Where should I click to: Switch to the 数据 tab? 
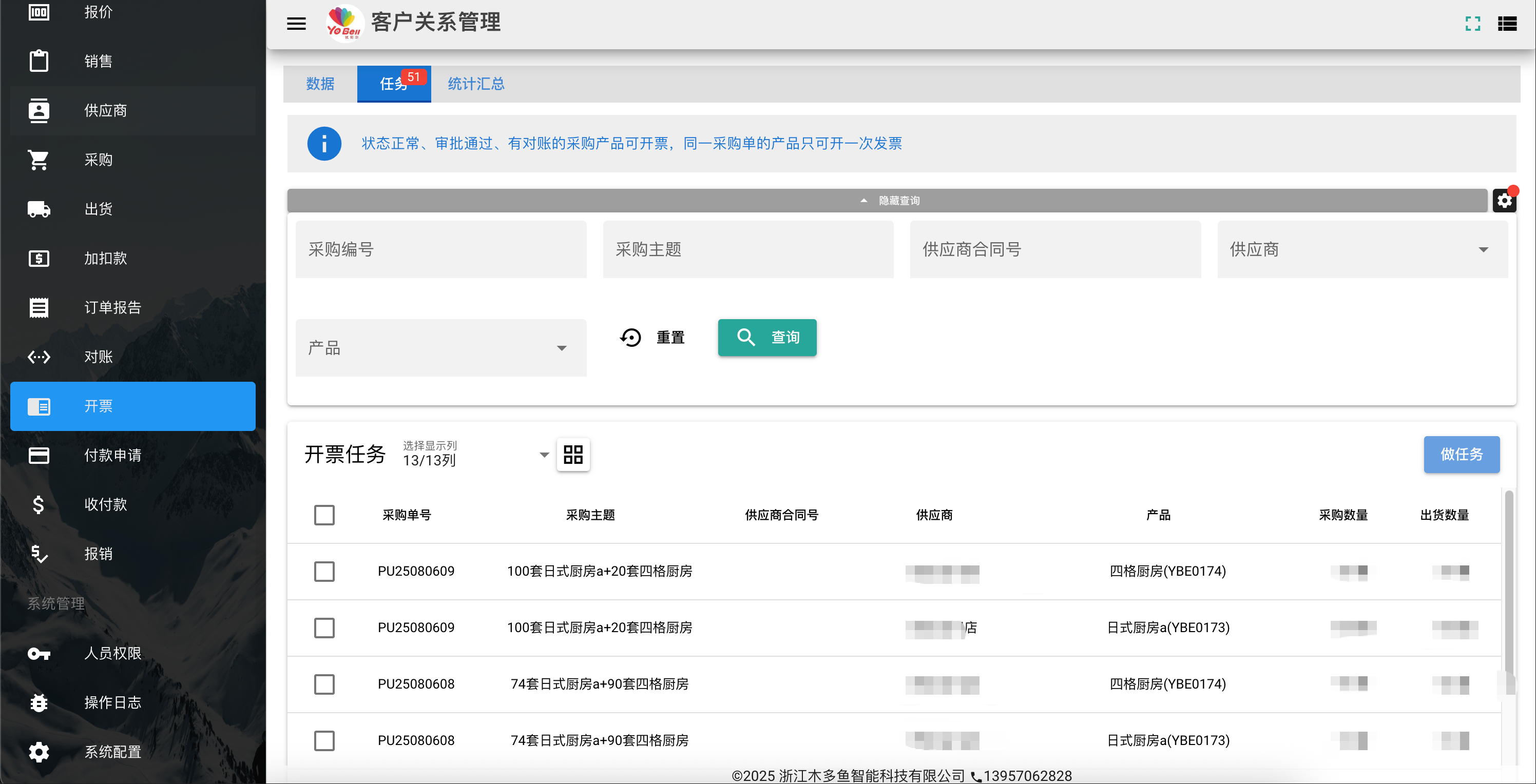320,84
